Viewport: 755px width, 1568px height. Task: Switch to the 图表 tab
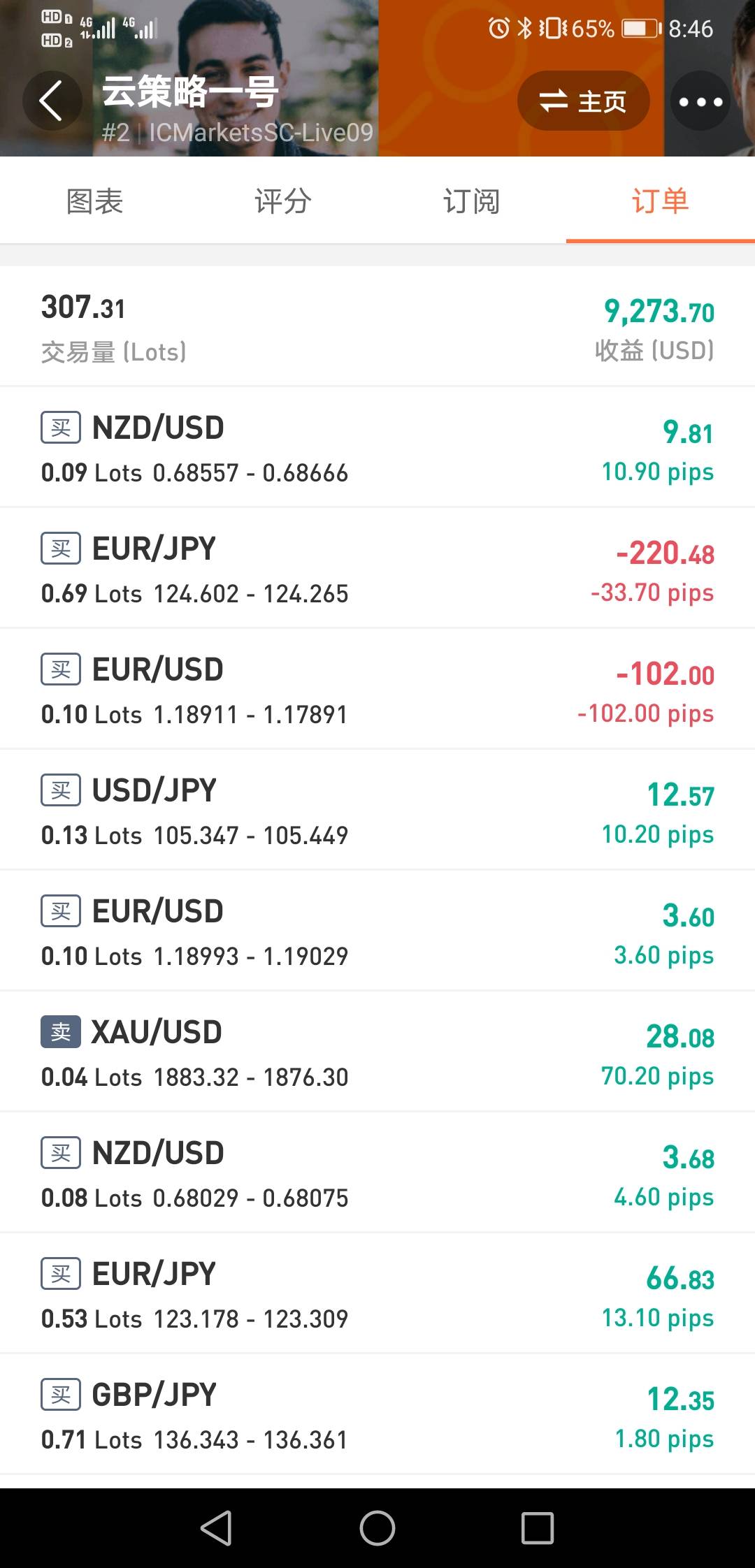click(94, 201)
